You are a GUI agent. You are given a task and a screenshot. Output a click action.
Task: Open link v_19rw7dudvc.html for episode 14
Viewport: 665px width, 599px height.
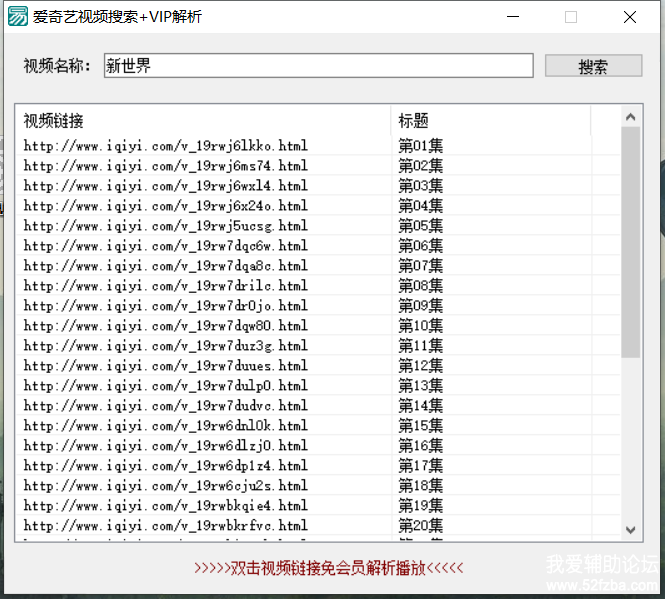pyautogui.click(x=166, y=406)
